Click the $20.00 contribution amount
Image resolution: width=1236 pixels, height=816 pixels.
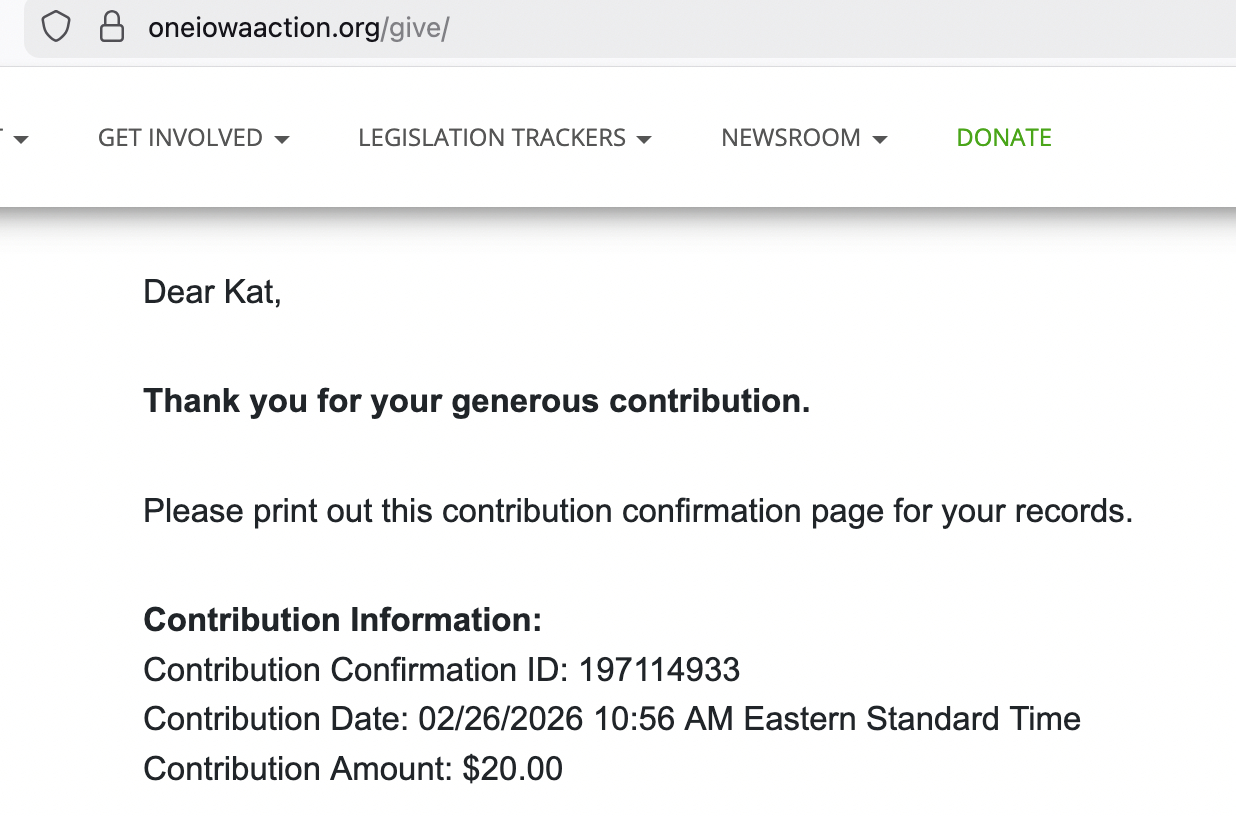(x=512, y=769)
